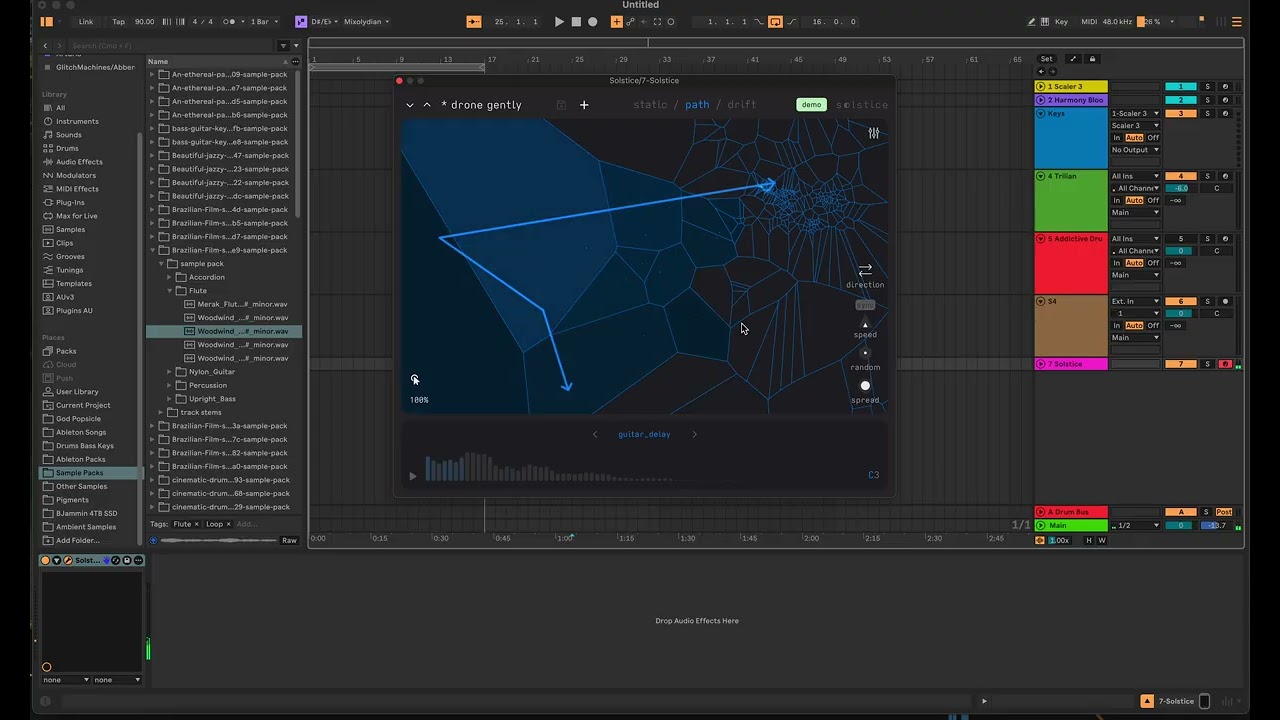1280x720 pixels.
Task: Adjust the Solstice spread knob
Action: 865,386
